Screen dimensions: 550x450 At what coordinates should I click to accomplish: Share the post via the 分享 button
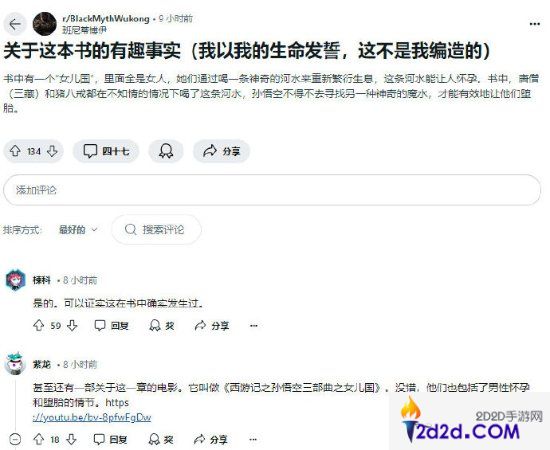tap(221, 151)
